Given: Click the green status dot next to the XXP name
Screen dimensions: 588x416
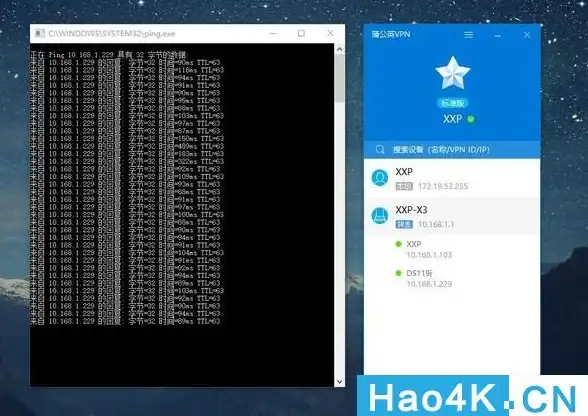Looking at the screenshot, I should 471,119.
